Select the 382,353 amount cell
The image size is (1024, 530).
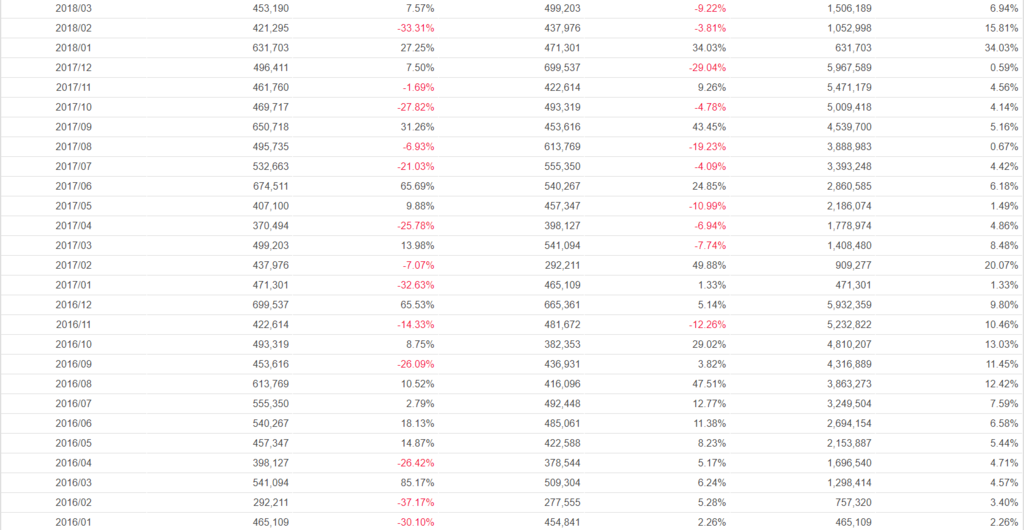click(560, 344)
